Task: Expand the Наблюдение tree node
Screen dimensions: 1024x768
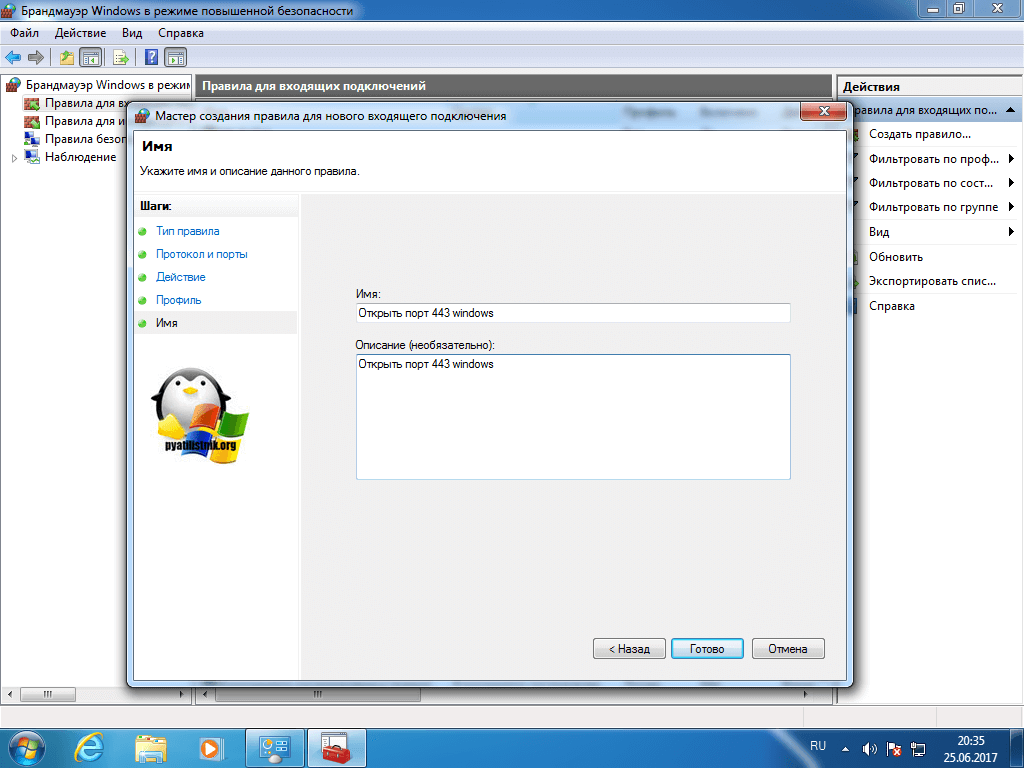Action: pos(14,158)
